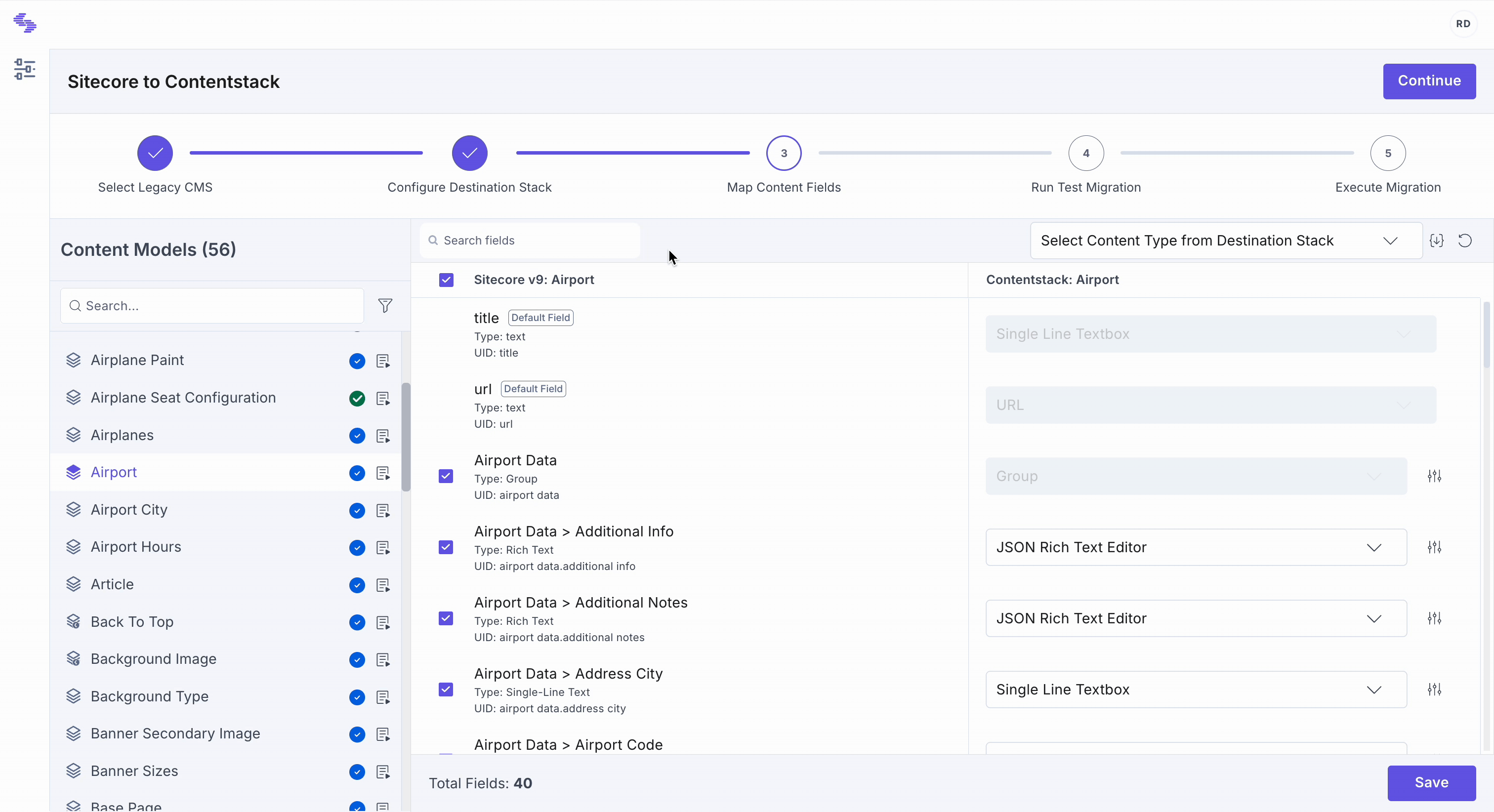Click the disabled Single Line Textbox dropdown for title
This screenshot has height=812, width=1494.
[1211, 334]
